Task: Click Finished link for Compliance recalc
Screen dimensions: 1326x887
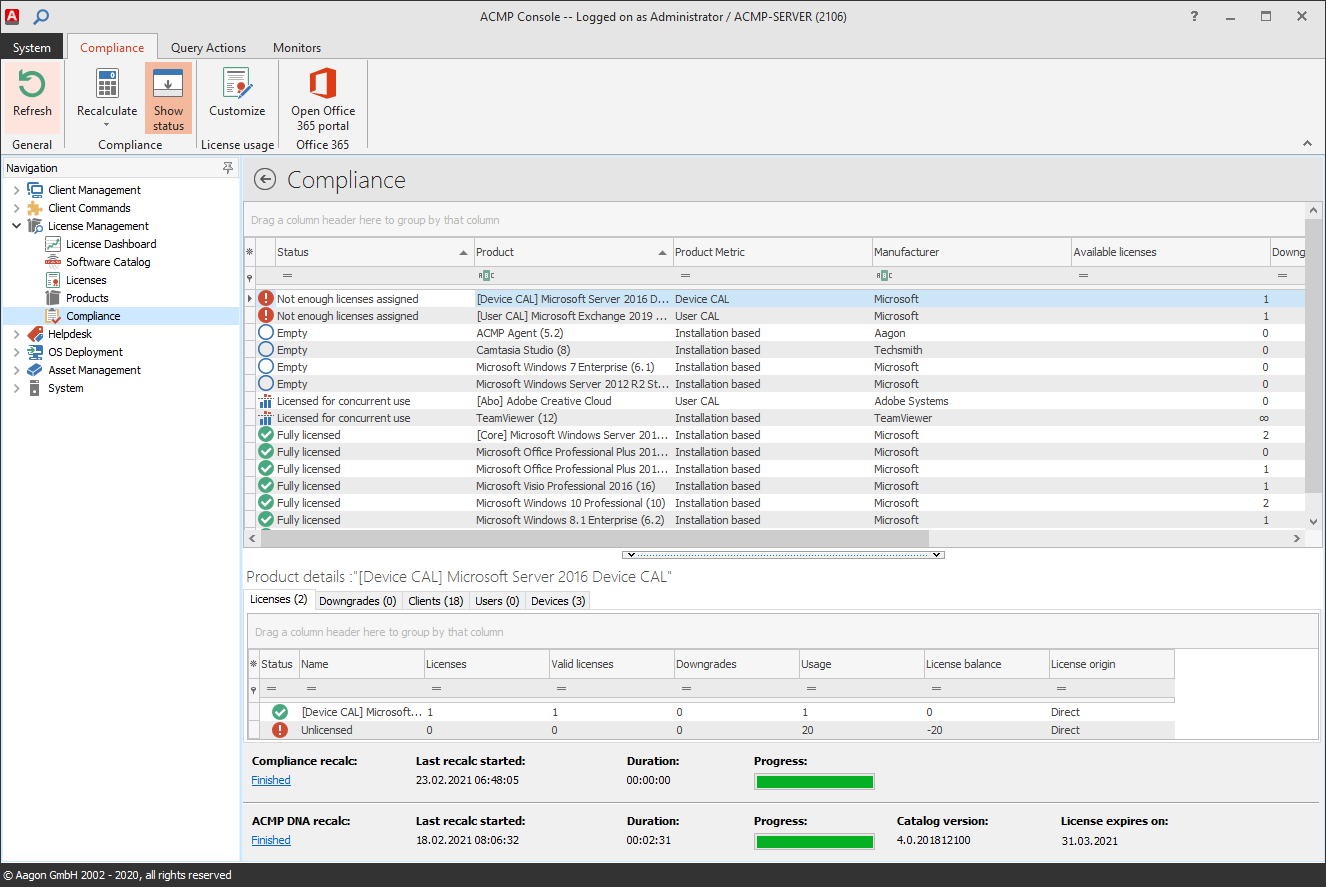Action: click(271, 780)
